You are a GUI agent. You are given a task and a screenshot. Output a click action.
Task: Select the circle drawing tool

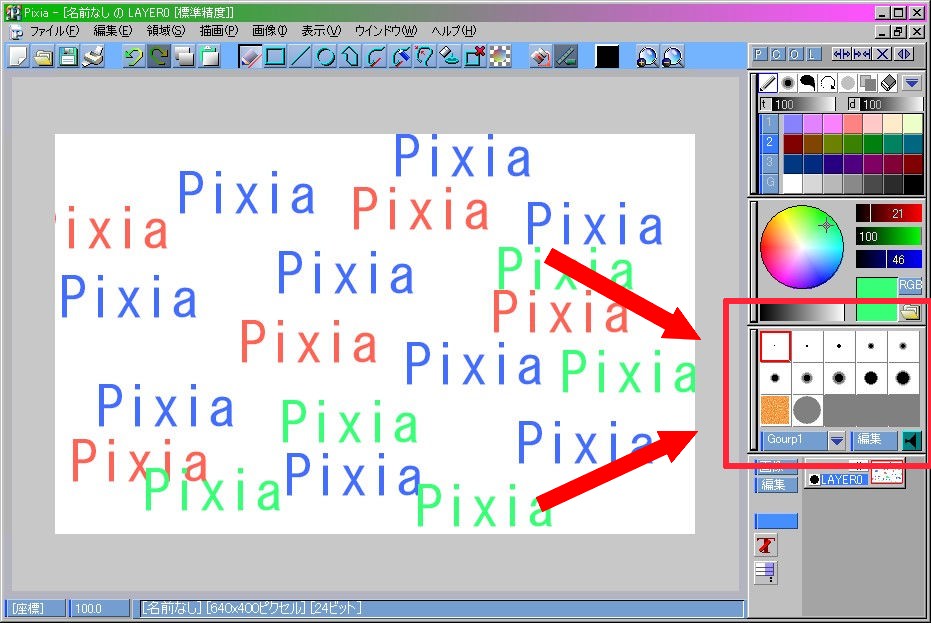pos(325,57)
